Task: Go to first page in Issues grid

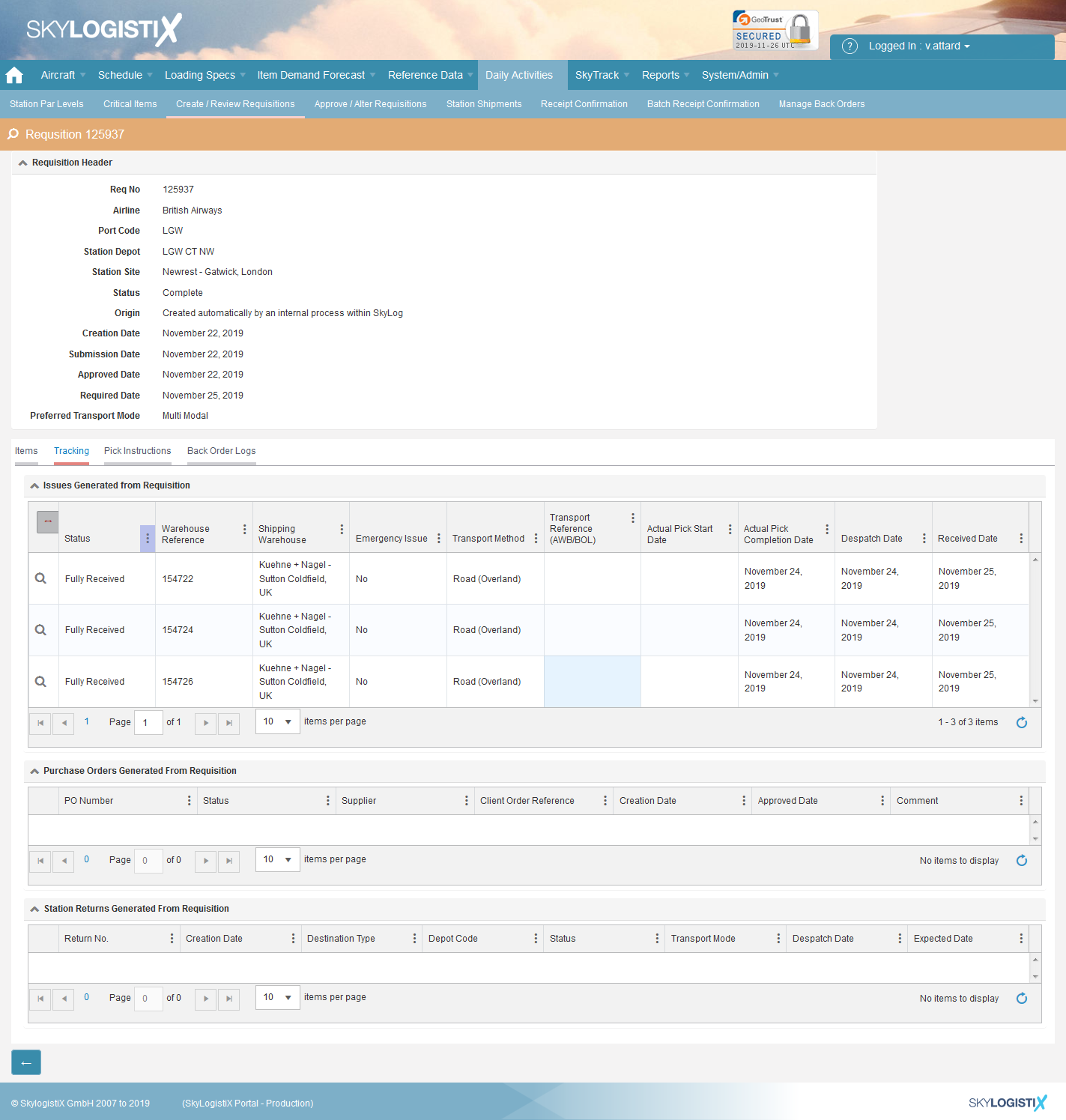Action: (x=40, y=723)
